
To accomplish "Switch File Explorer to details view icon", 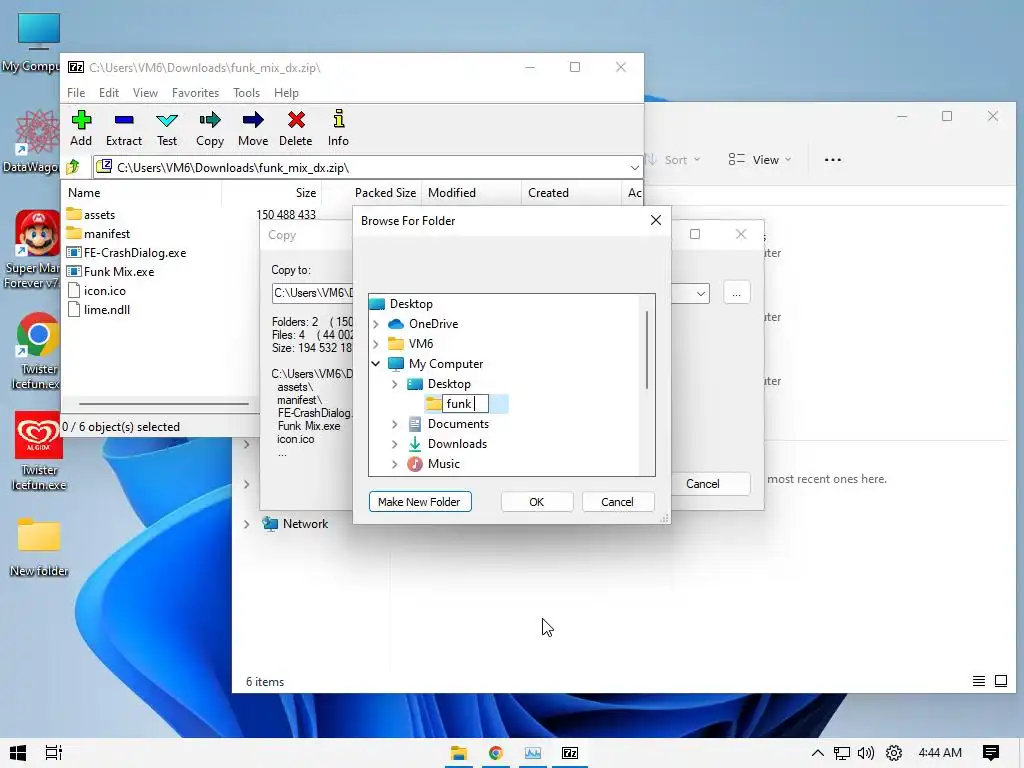I will [978, 681].
